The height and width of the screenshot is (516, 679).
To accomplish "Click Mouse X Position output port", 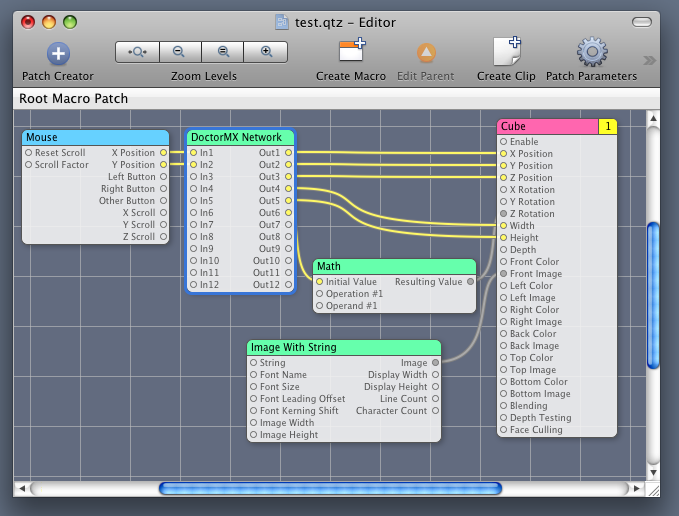I will pos(163,153).
